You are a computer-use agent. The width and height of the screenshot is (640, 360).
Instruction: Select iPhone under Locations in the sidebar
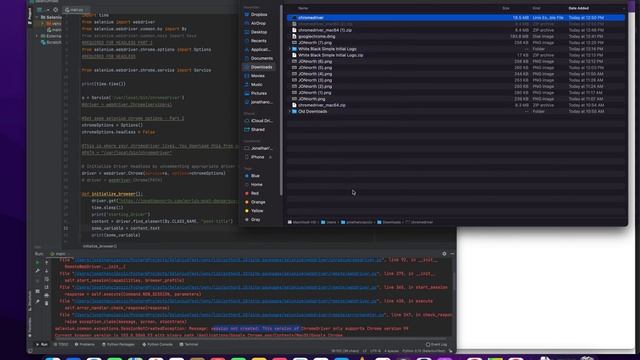pos(257,157)
